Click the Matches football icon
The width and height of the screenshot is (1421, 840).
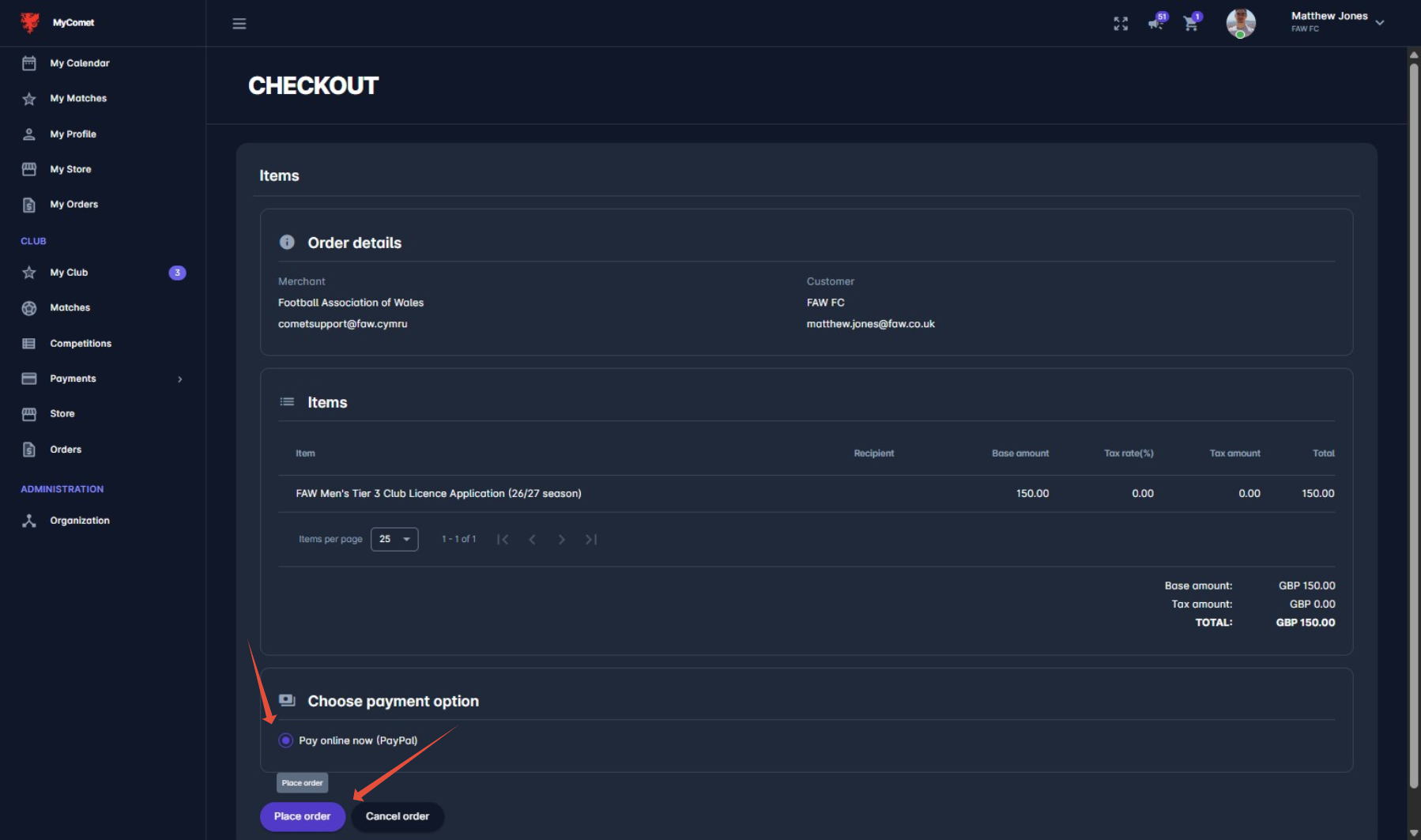tap(29, 308)
